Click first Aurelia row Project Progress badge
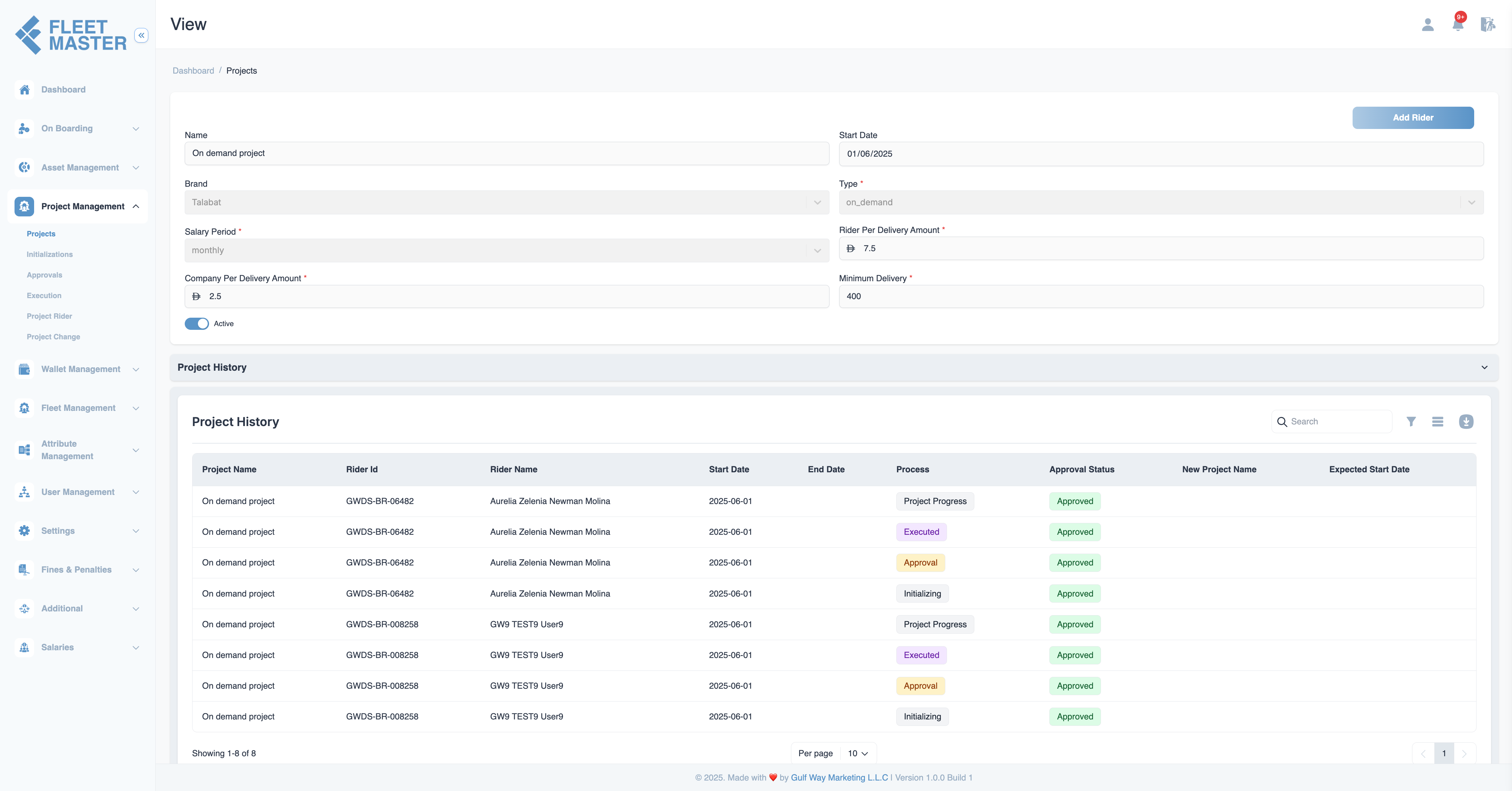The width and height of the screenshot is (1512, 791). point(934,501)
